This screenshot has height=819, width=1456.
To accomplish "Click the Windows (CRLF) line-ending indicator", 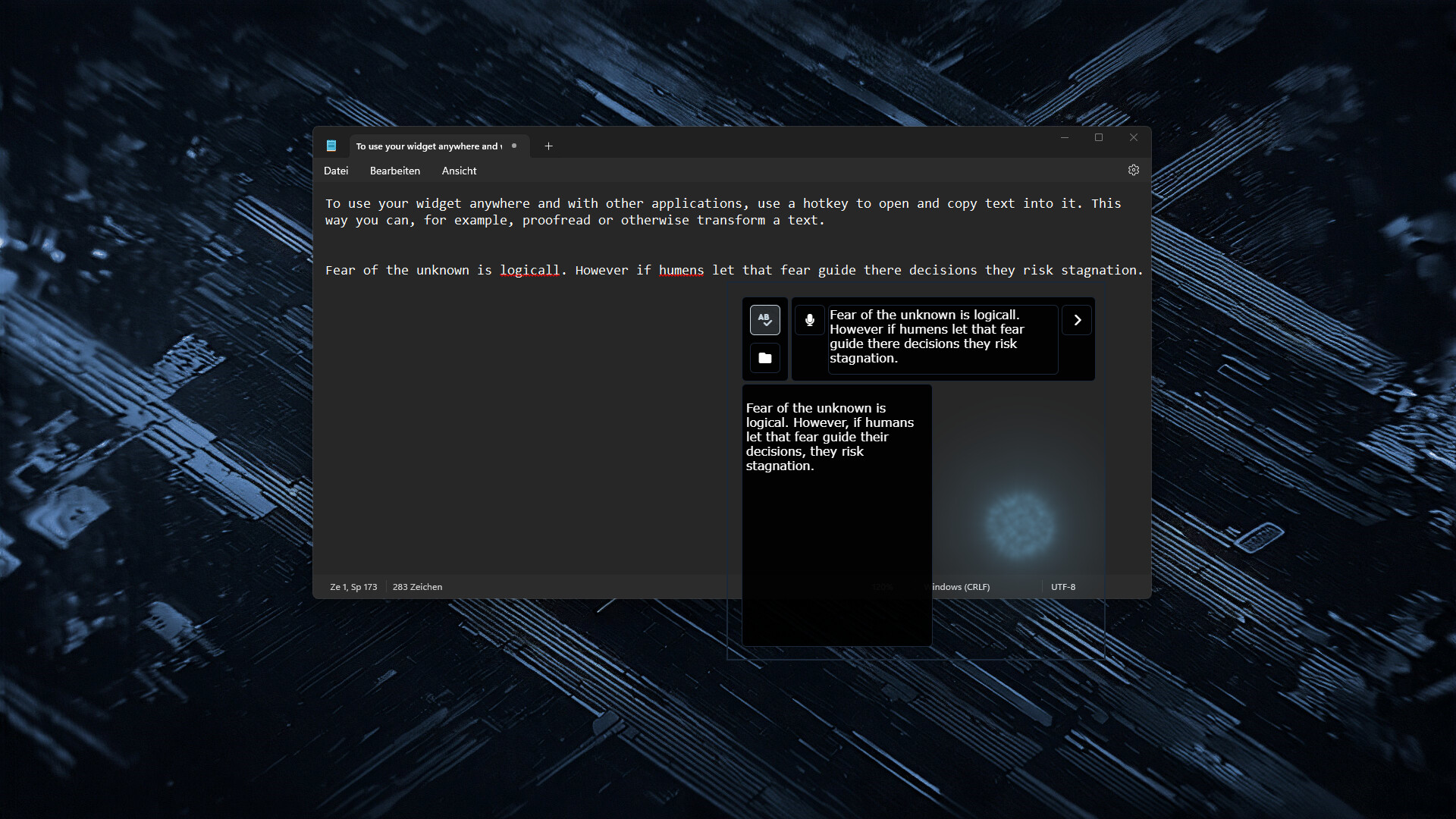I will (x=960, y=586).
